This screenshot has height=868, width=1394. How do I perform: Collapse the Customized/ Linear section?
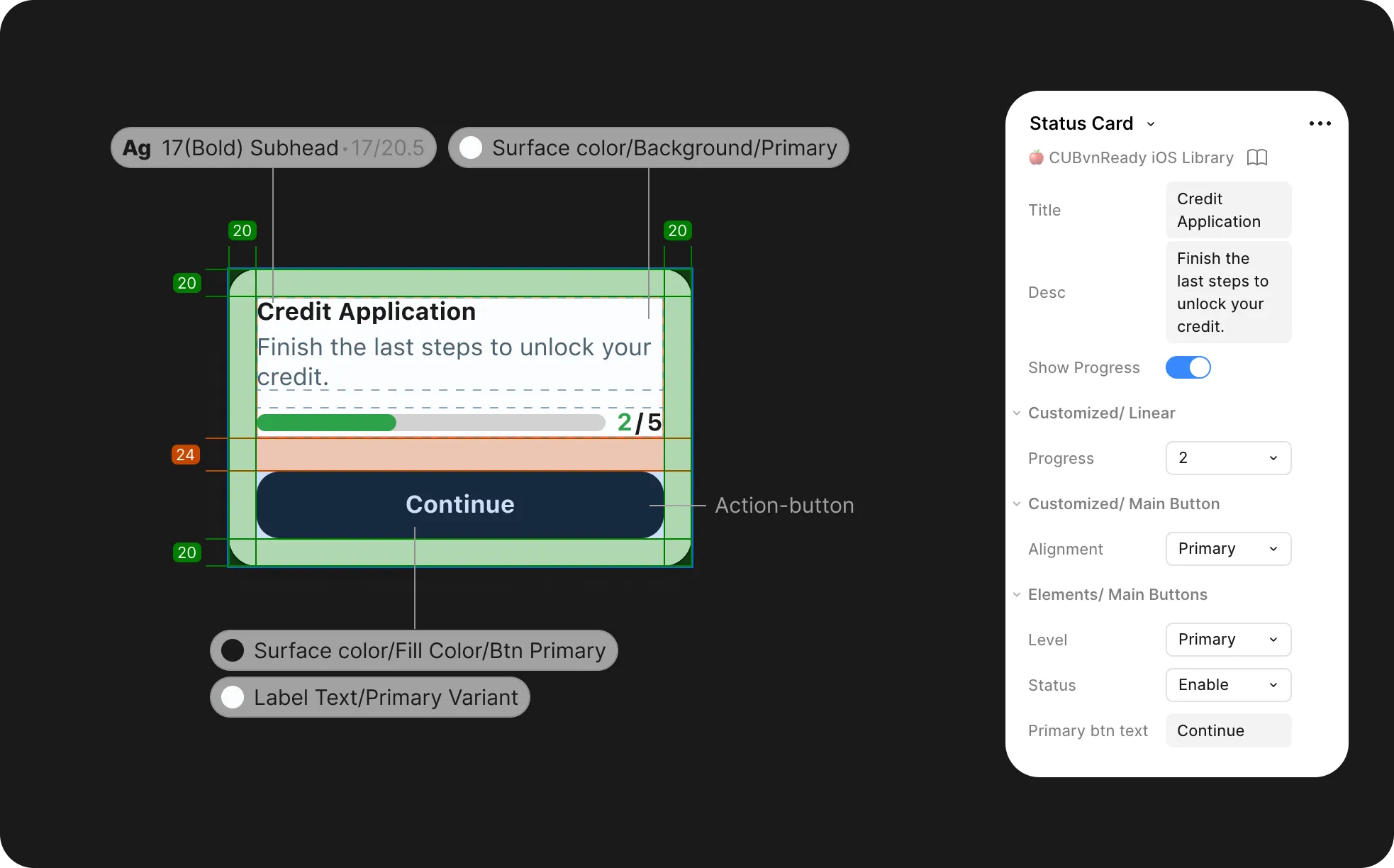(1017, 413)
